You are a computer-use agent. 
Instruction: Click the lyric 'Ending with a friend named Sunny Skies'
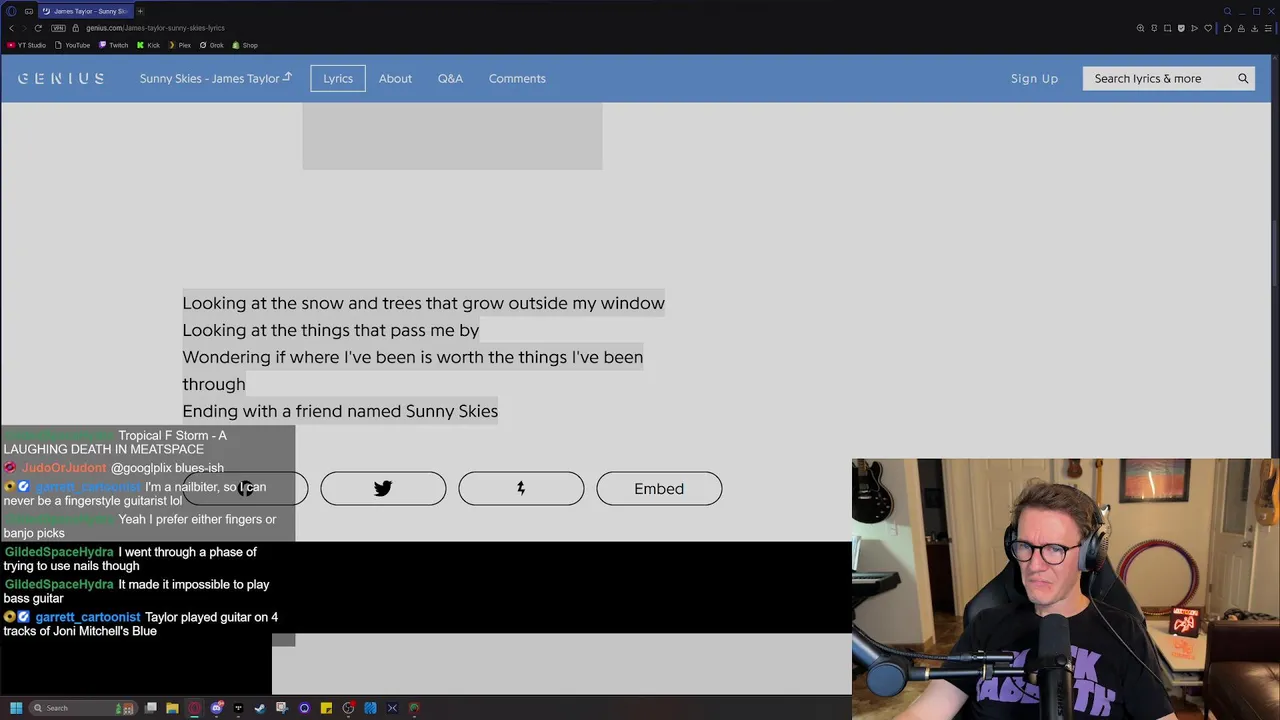click(x=340, y=411)
